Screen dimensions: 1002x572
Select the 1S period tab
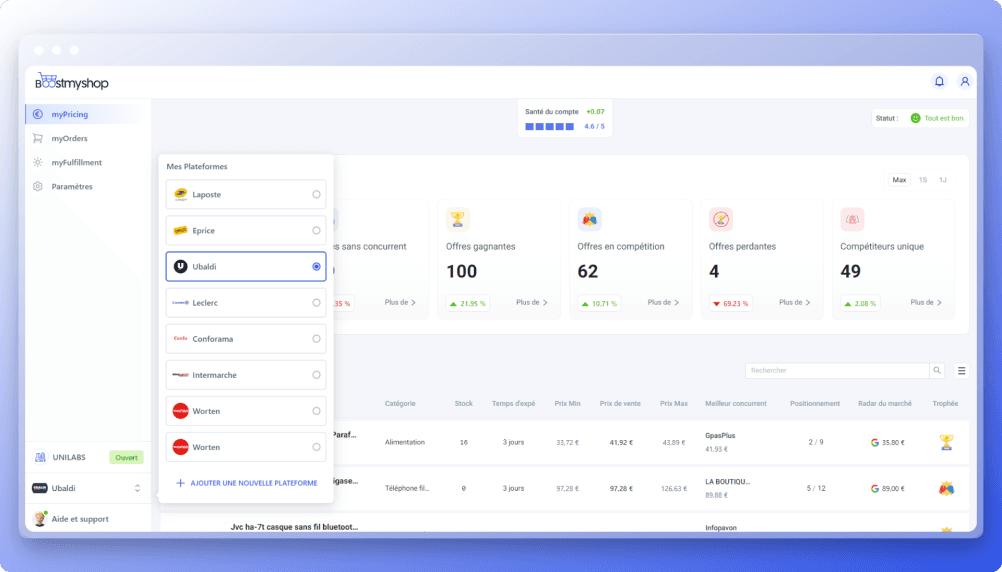click(x=923, y=180)
